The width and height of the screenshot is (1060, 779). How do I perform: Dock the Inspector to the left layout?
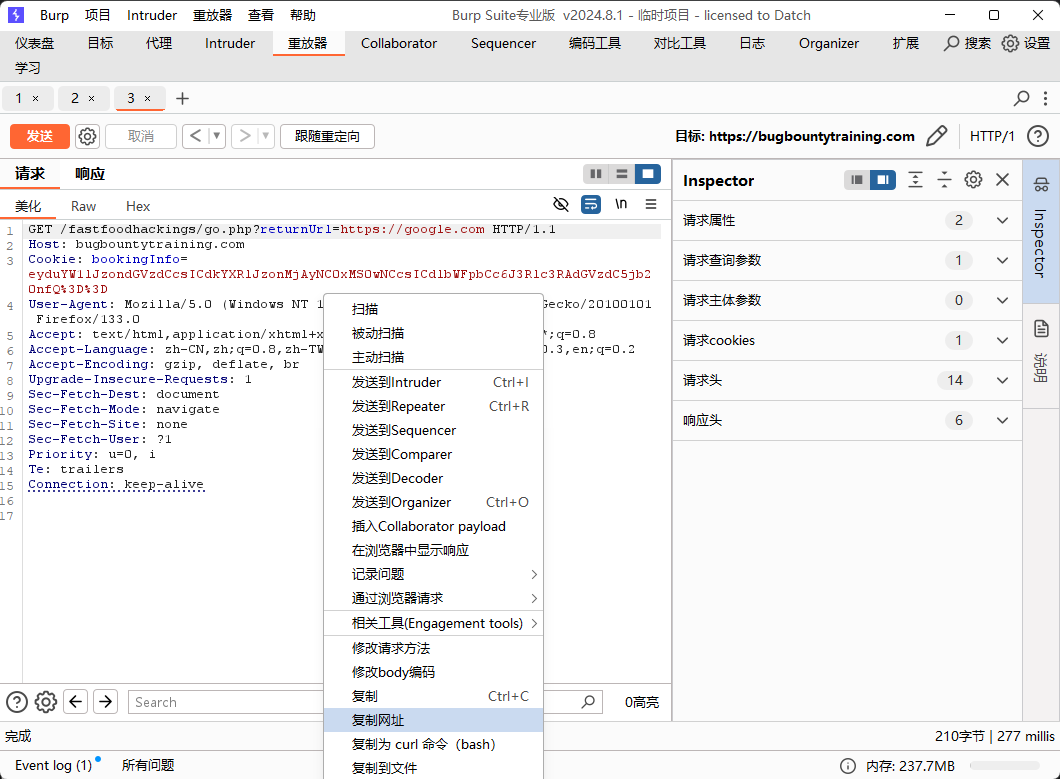tap(857, 180)
